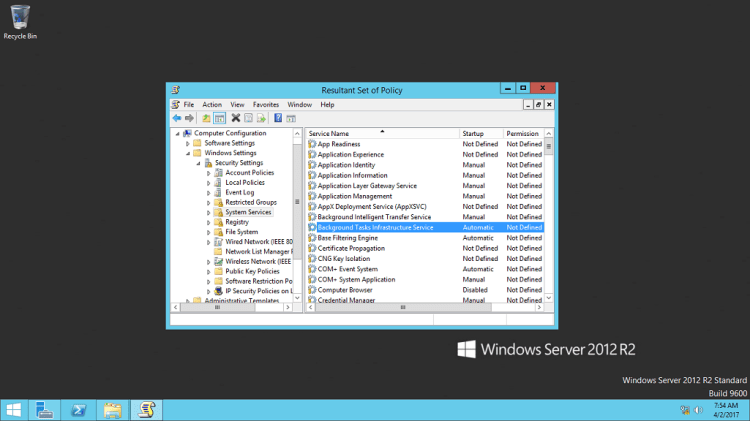Open Server Manager from the taskbar
Viewport: 750px width, 421px height.
pos(44,410)
